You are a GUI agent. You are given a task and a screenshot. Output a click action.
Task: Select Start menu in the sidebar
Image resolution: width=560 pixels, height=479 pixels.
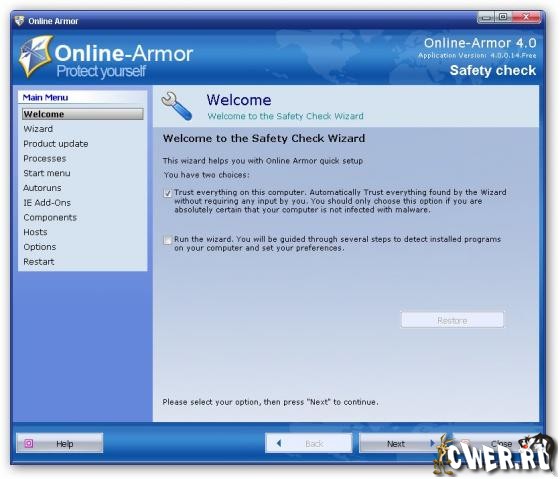click(47, 173)
